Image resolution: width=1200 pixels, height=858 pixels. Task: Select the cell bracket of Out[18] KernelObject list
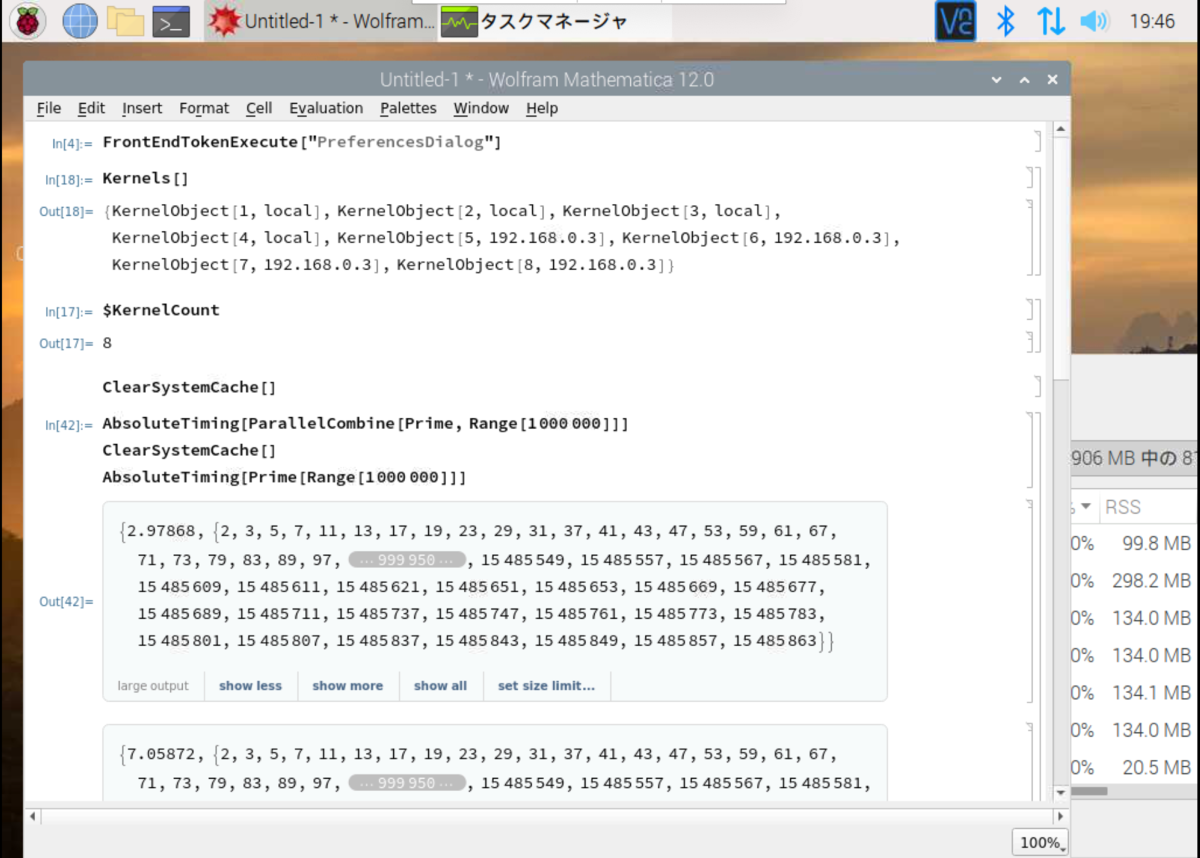tap(1030, 237)
